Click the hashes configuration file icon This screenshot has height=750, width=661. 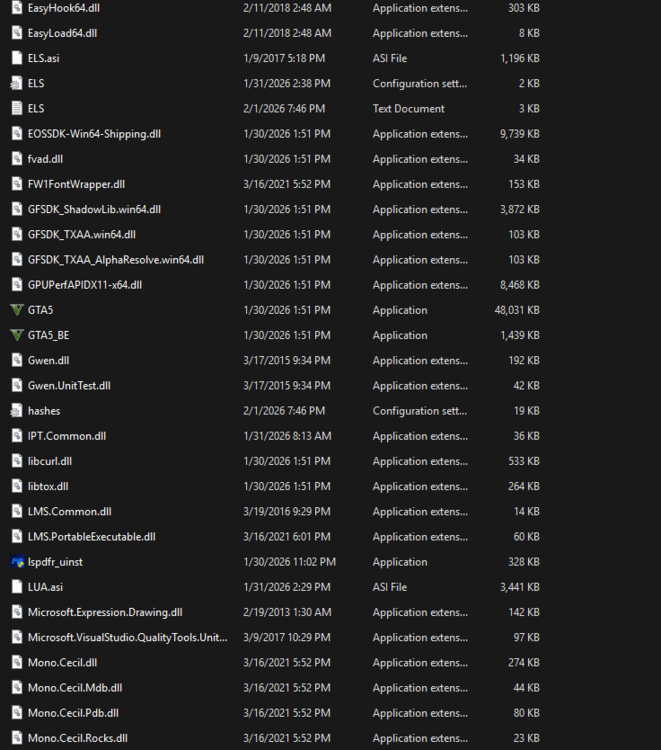click(x=17, y=411)
